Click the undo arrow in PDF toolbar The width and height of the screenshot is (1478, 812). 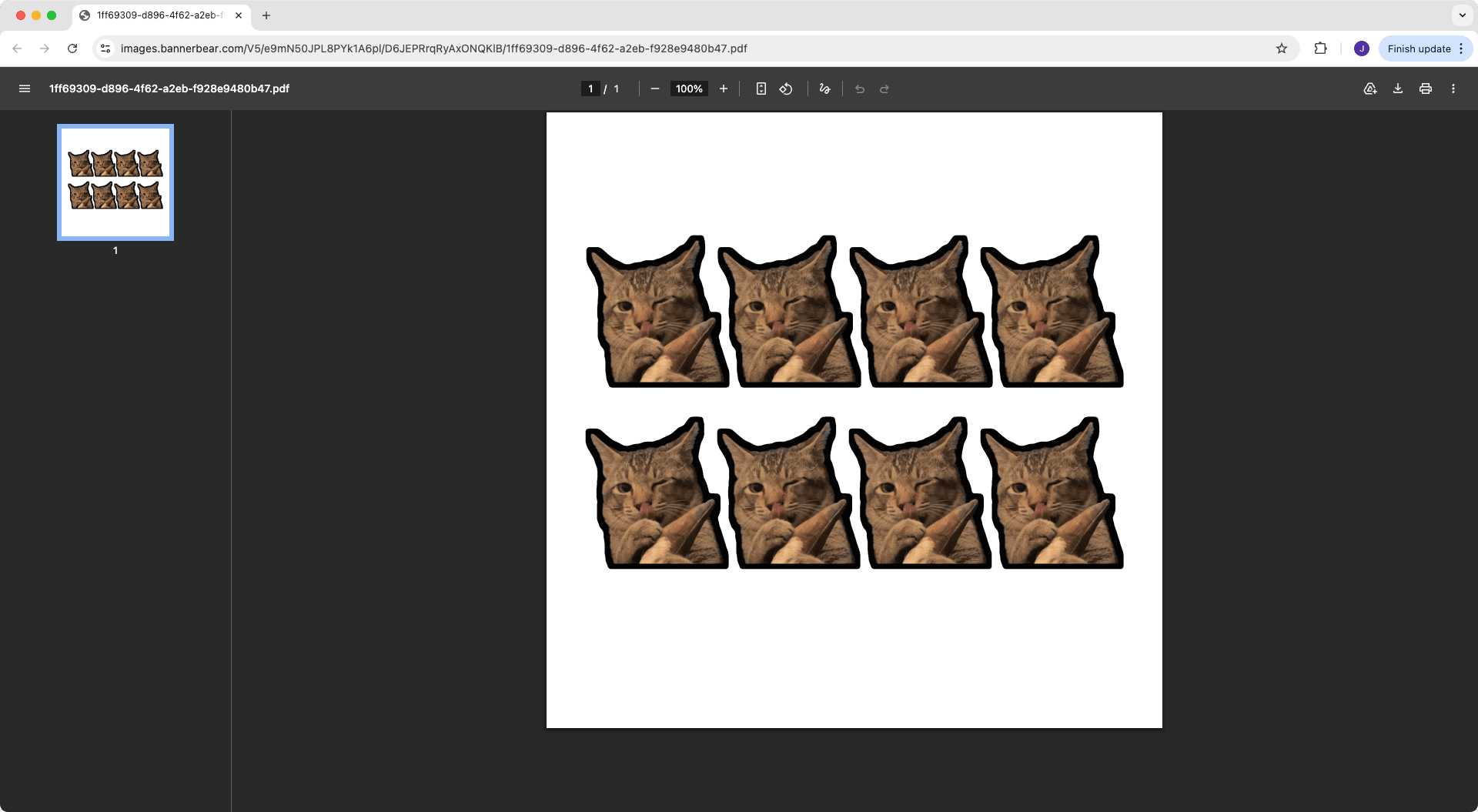click(x=860, y=89)
